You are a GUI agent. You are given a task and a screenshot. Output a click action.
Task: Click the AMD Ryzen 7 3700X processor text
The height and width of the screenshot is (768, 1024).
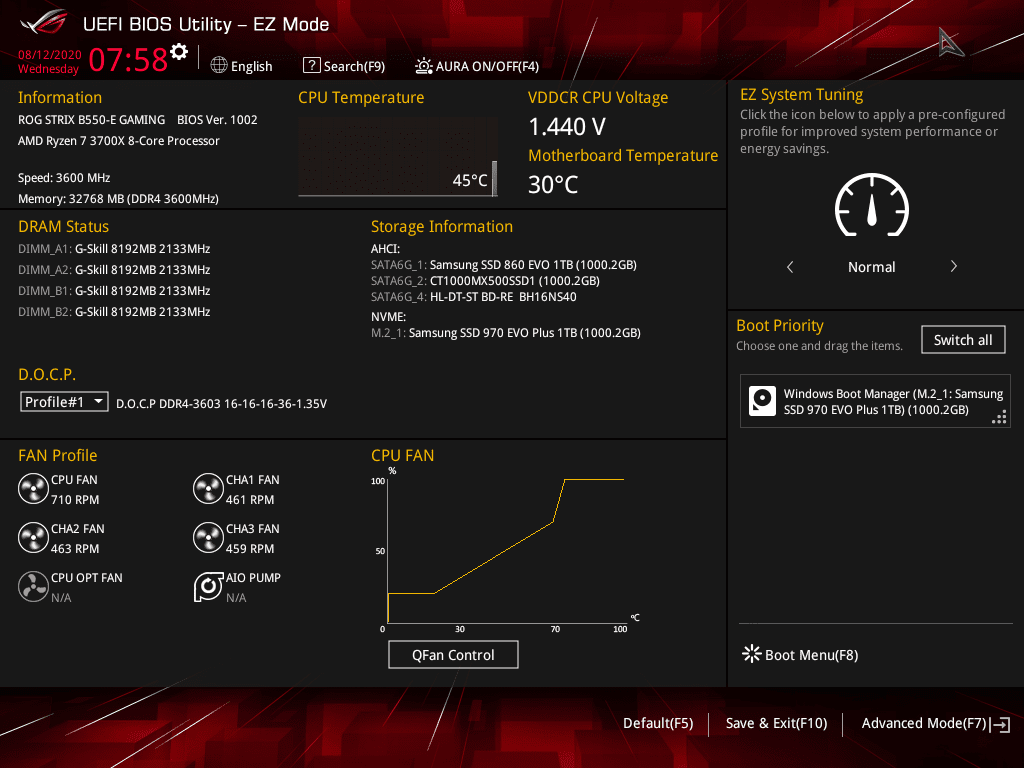pyautogui.click(x=119, y=140)
